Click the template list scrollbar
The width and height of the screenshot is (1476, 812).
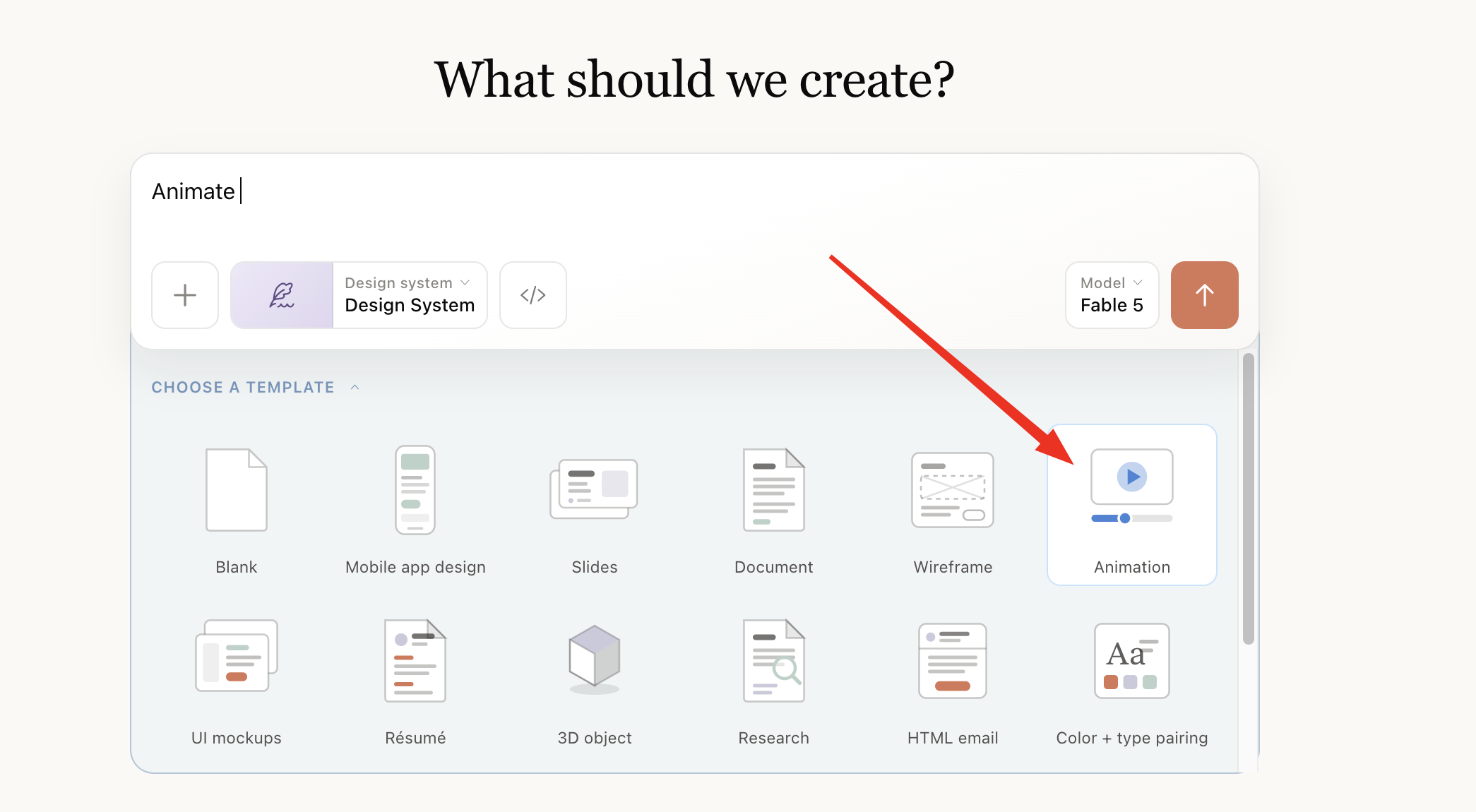click(1249, 498)
